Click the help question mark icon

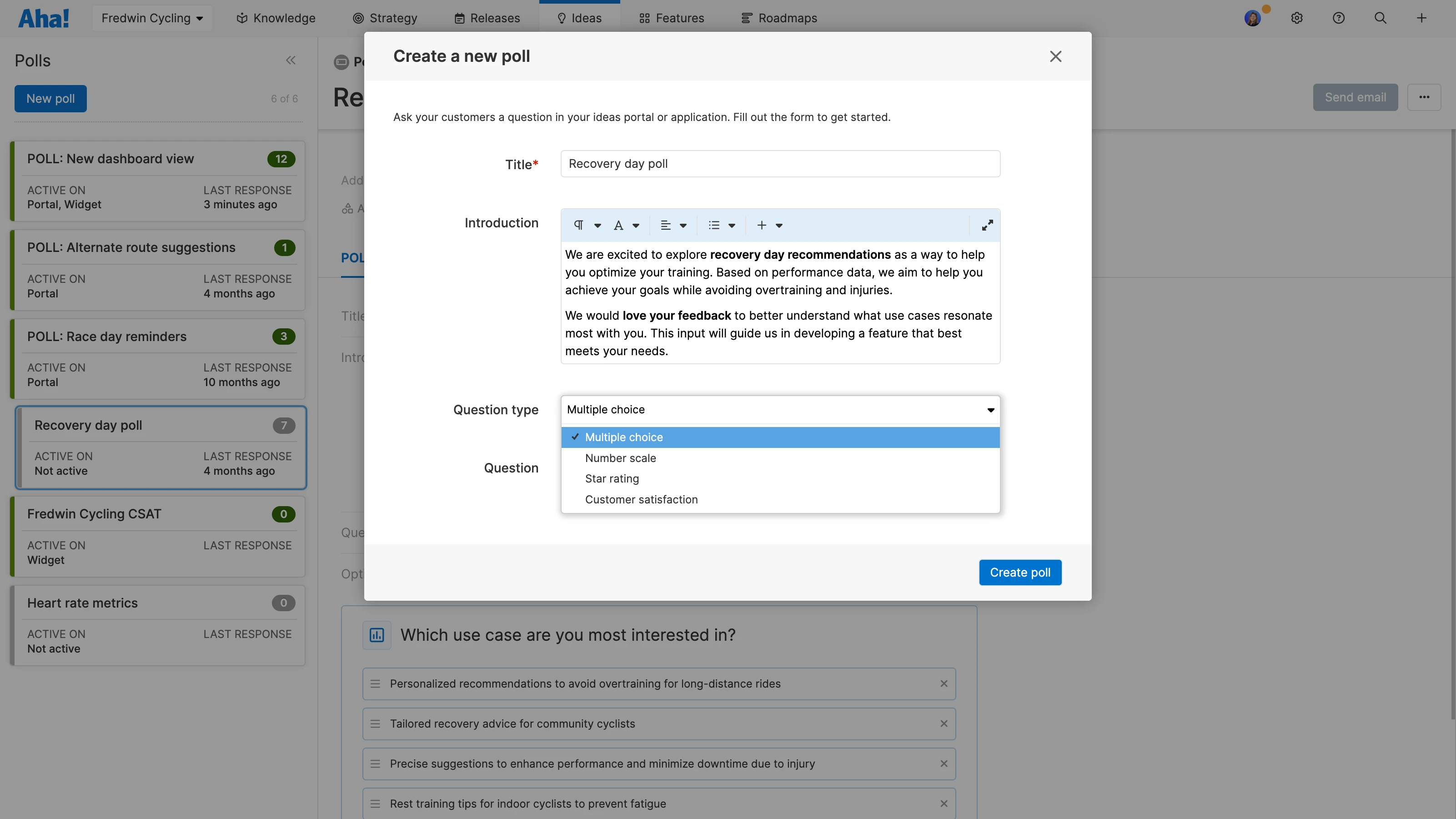point(1339,18)
